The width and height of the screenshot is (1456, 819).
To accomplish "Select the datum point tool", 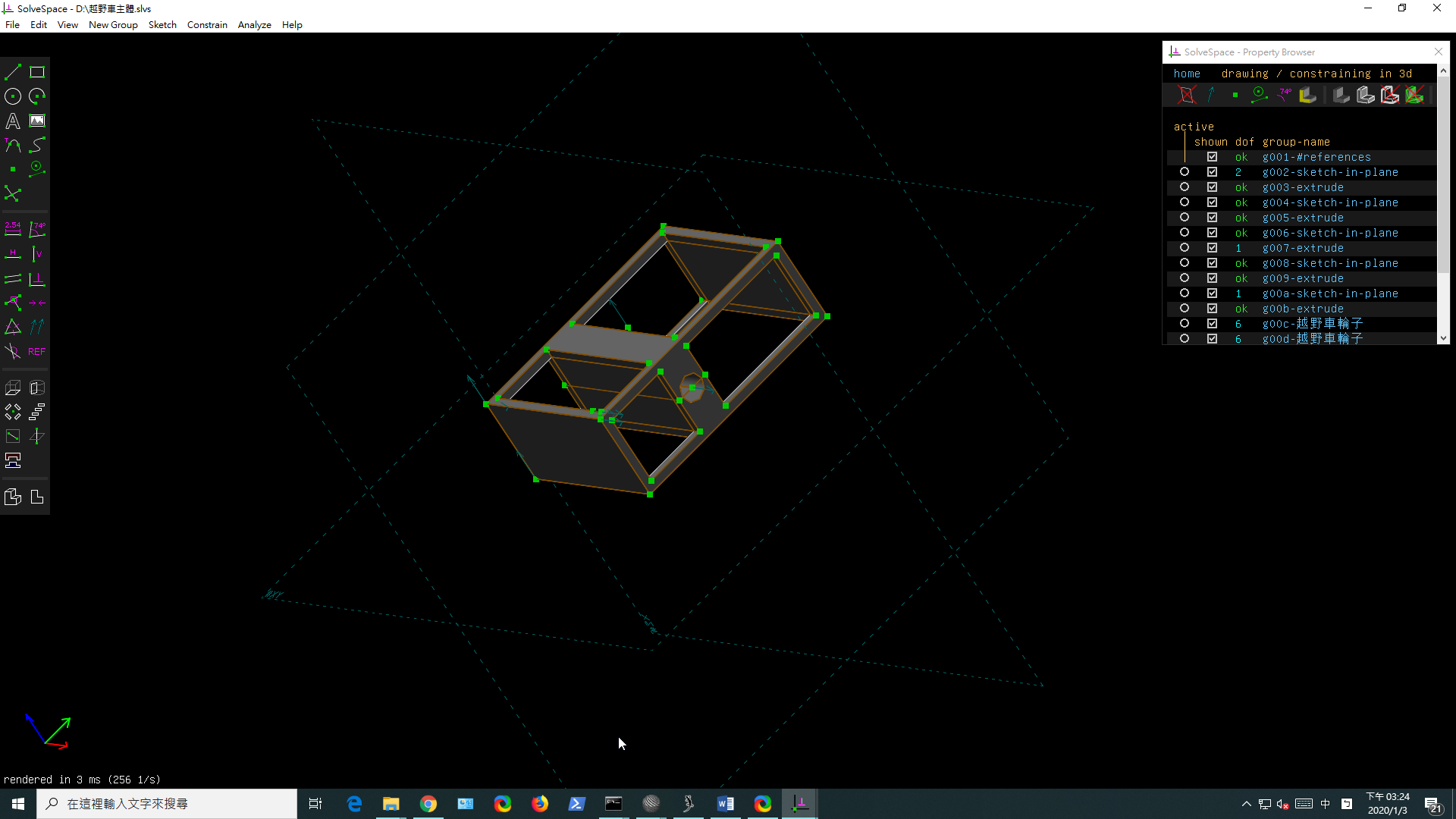I will click(13, 169).
